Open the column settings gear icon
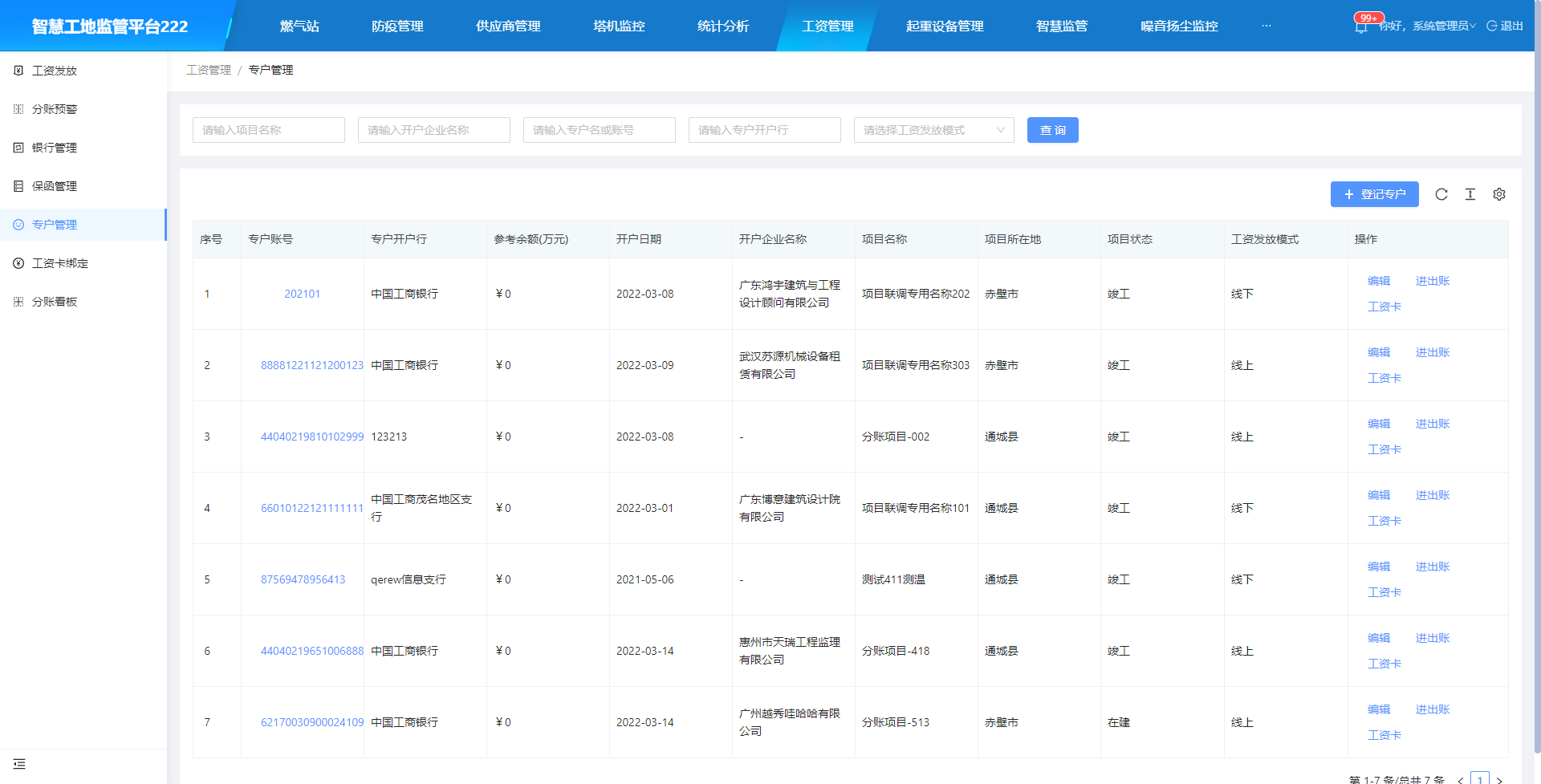Screen dimensions: 1541x784 pyautogui.click(x=1499, y=194)
